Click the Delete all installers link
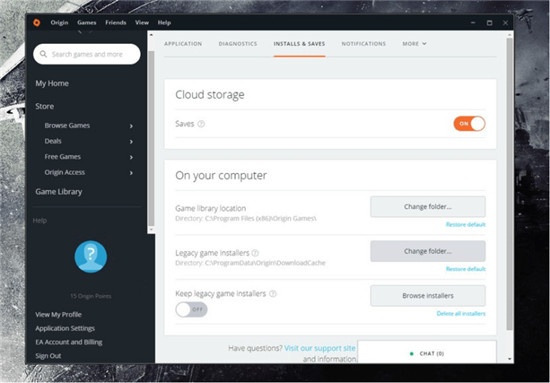The height and width of the screenshot is (383, 550). coord(461,314)
